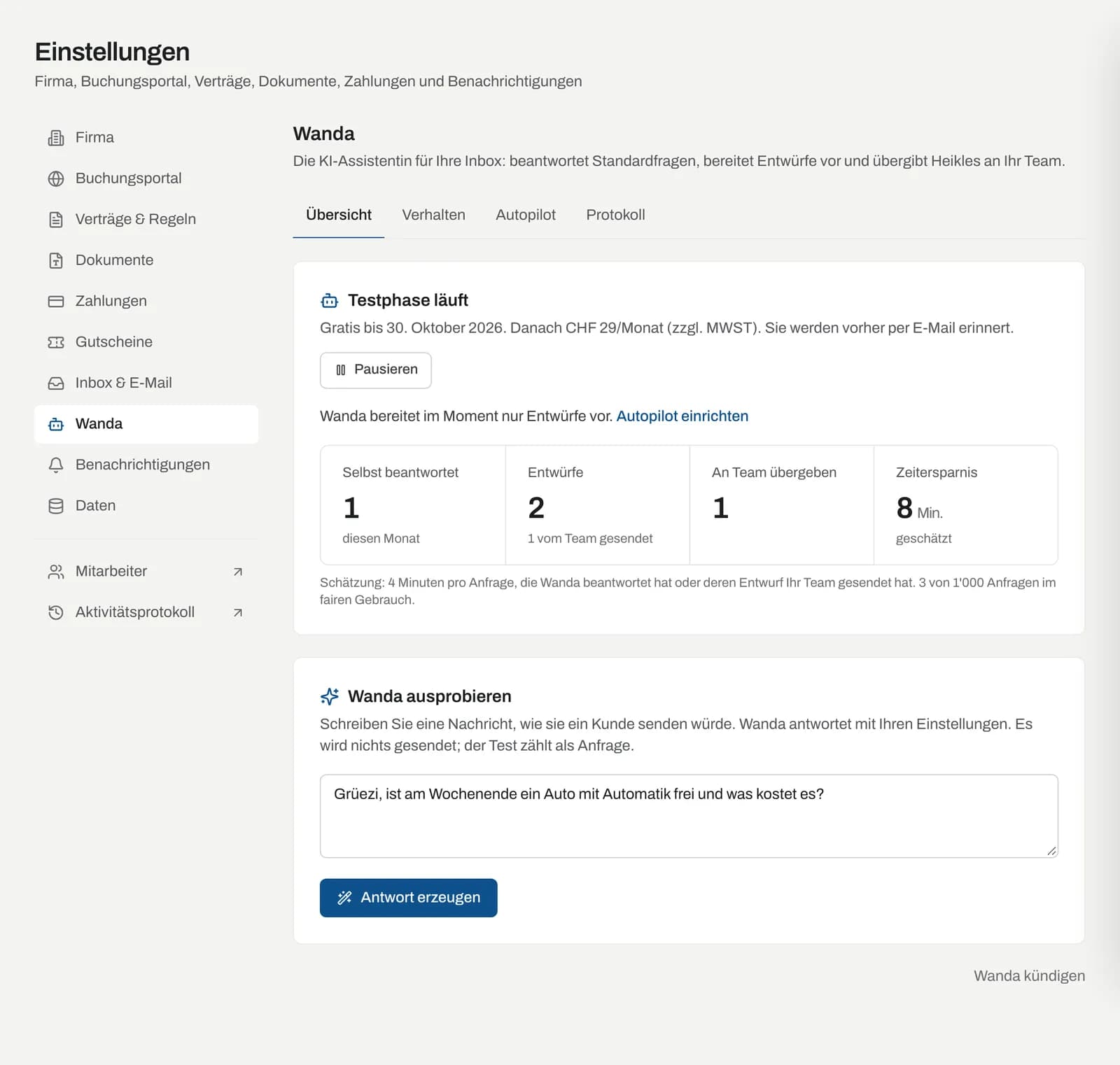Click the Firma building icon
This screenshot has height=1065, width=1120.
(56, 138)
